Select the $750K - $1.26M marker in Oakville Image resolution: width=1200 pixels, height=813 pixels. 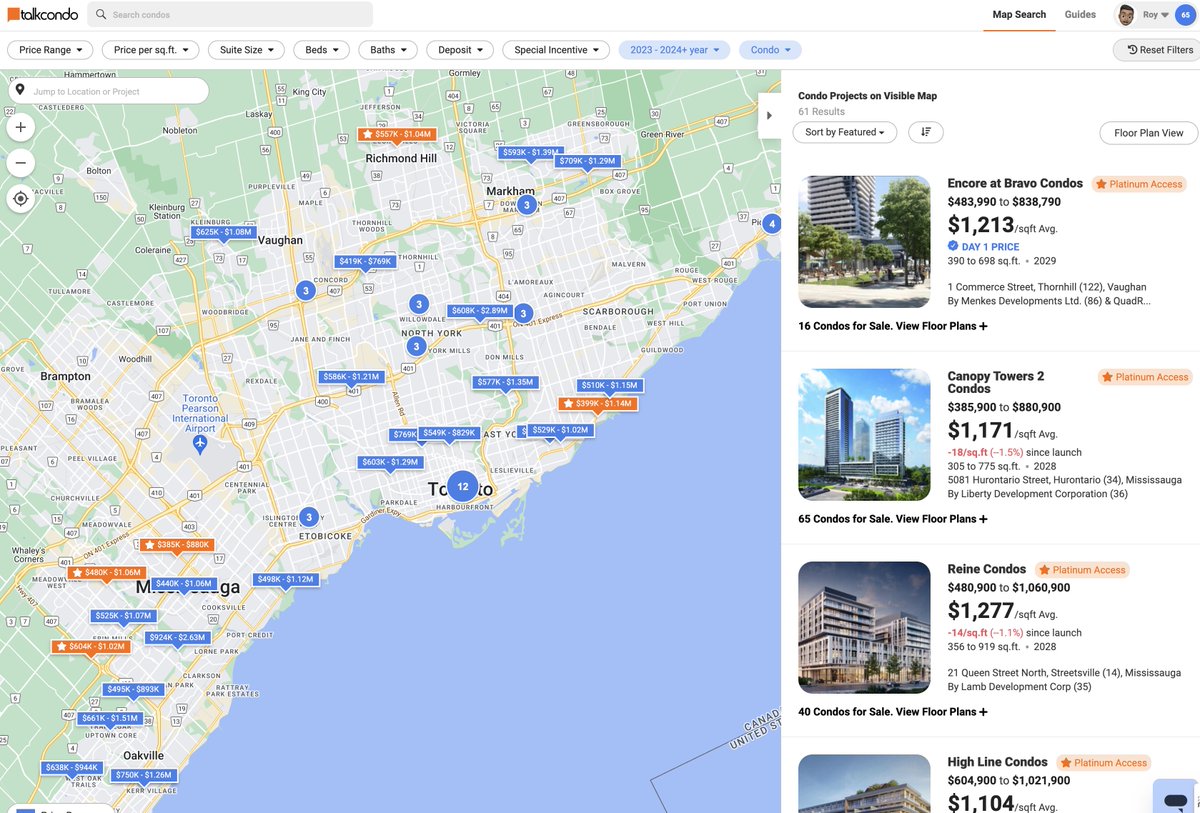(x=144, y=776)
